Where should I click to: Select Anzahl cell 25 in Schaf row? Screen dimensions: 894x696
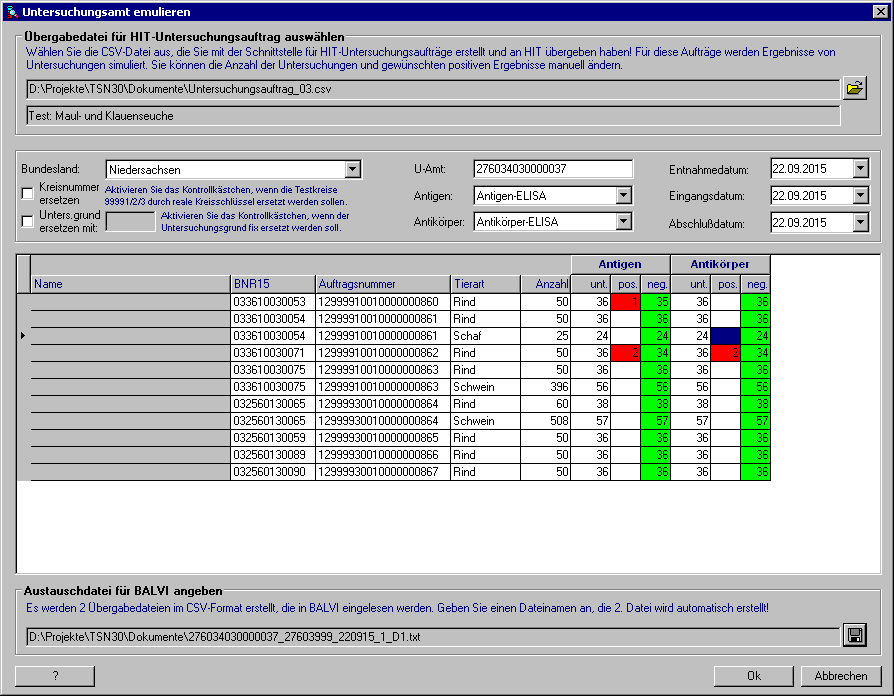546,336
